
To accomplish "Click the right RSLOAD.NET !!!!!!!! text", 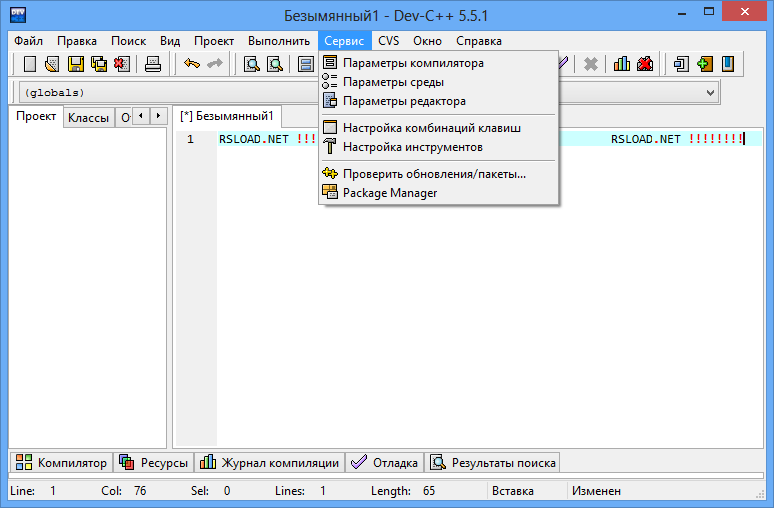I will 677,140.
